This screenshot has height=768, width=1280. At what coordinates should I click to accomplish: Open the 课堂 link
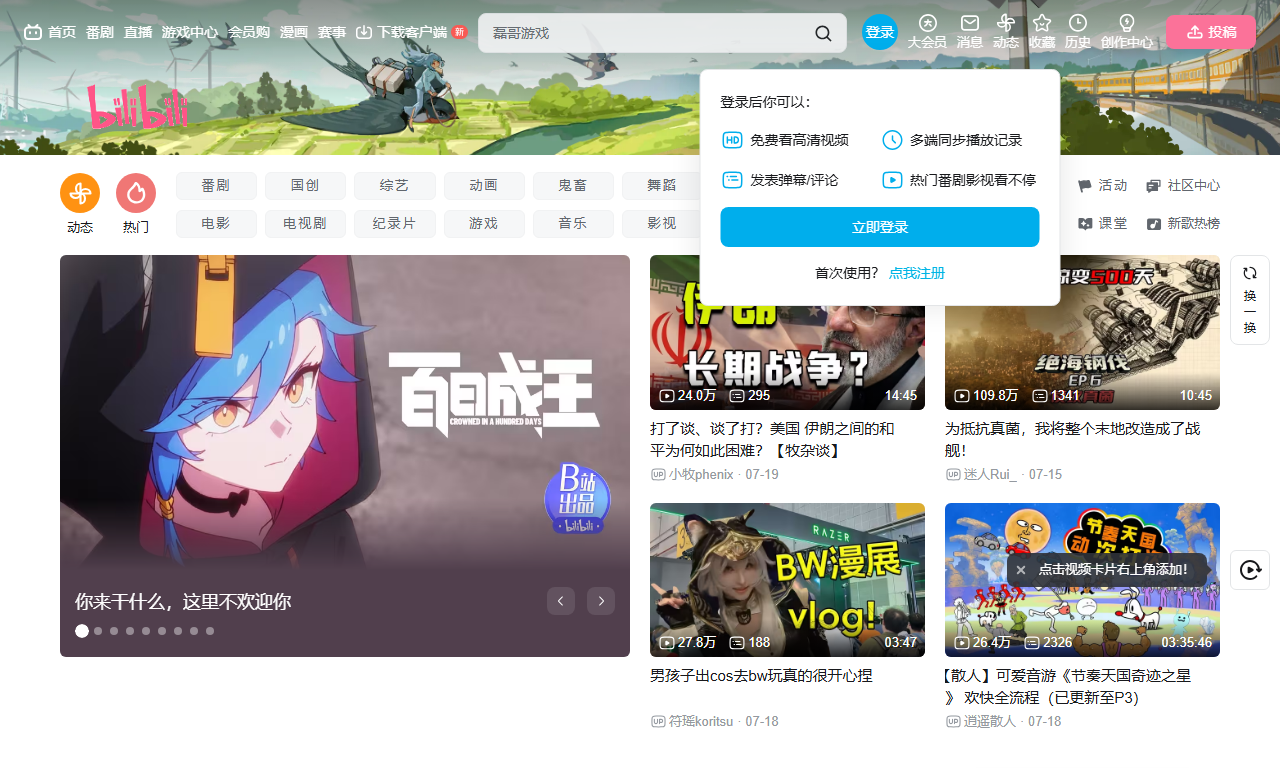[x=1102, y=224]
